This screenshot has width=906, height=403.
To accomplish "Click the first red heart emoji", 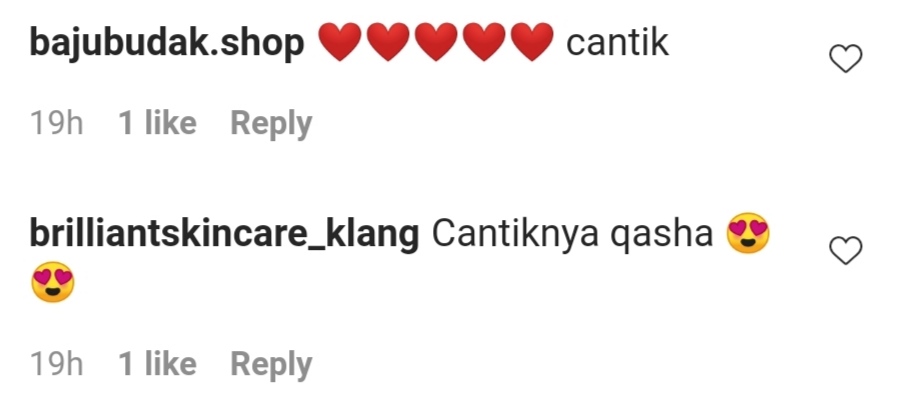I will pos(340,42).
